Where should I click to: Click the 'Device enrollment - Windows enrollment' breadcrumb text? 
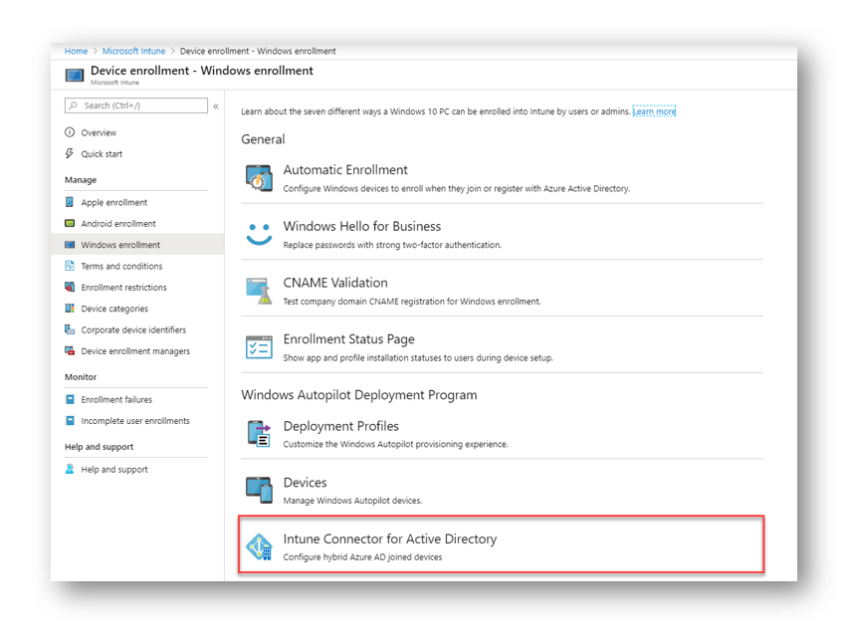coord(257,51)
